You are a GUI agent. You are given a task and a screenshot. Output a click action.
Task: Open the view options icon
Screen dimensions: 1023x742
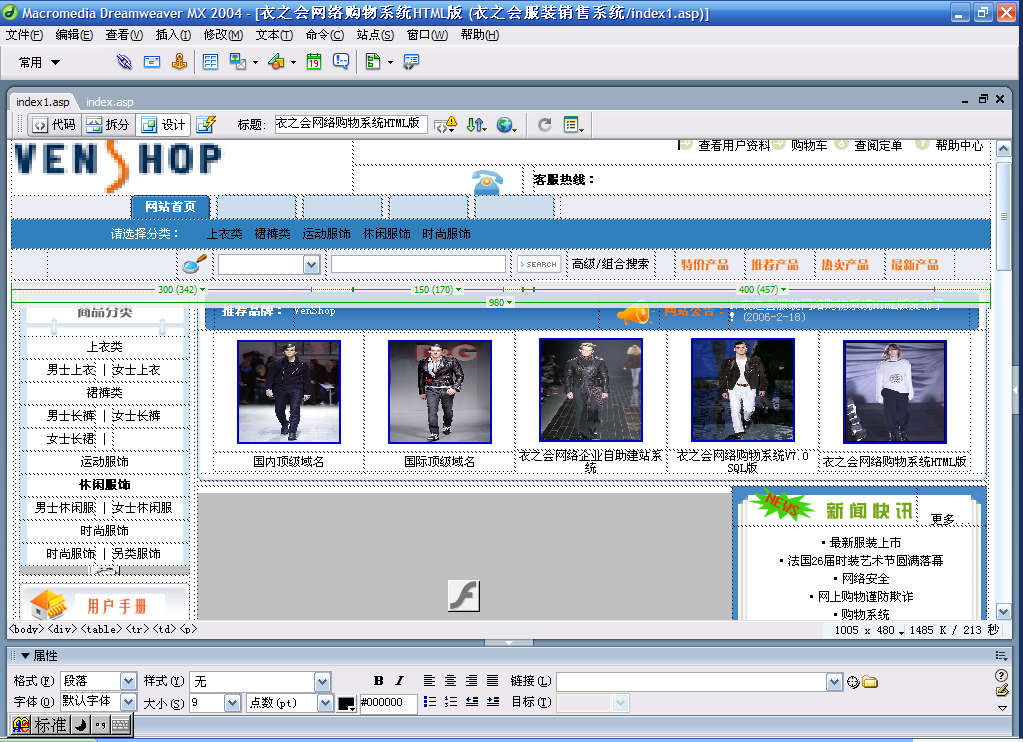pos(573,125)
